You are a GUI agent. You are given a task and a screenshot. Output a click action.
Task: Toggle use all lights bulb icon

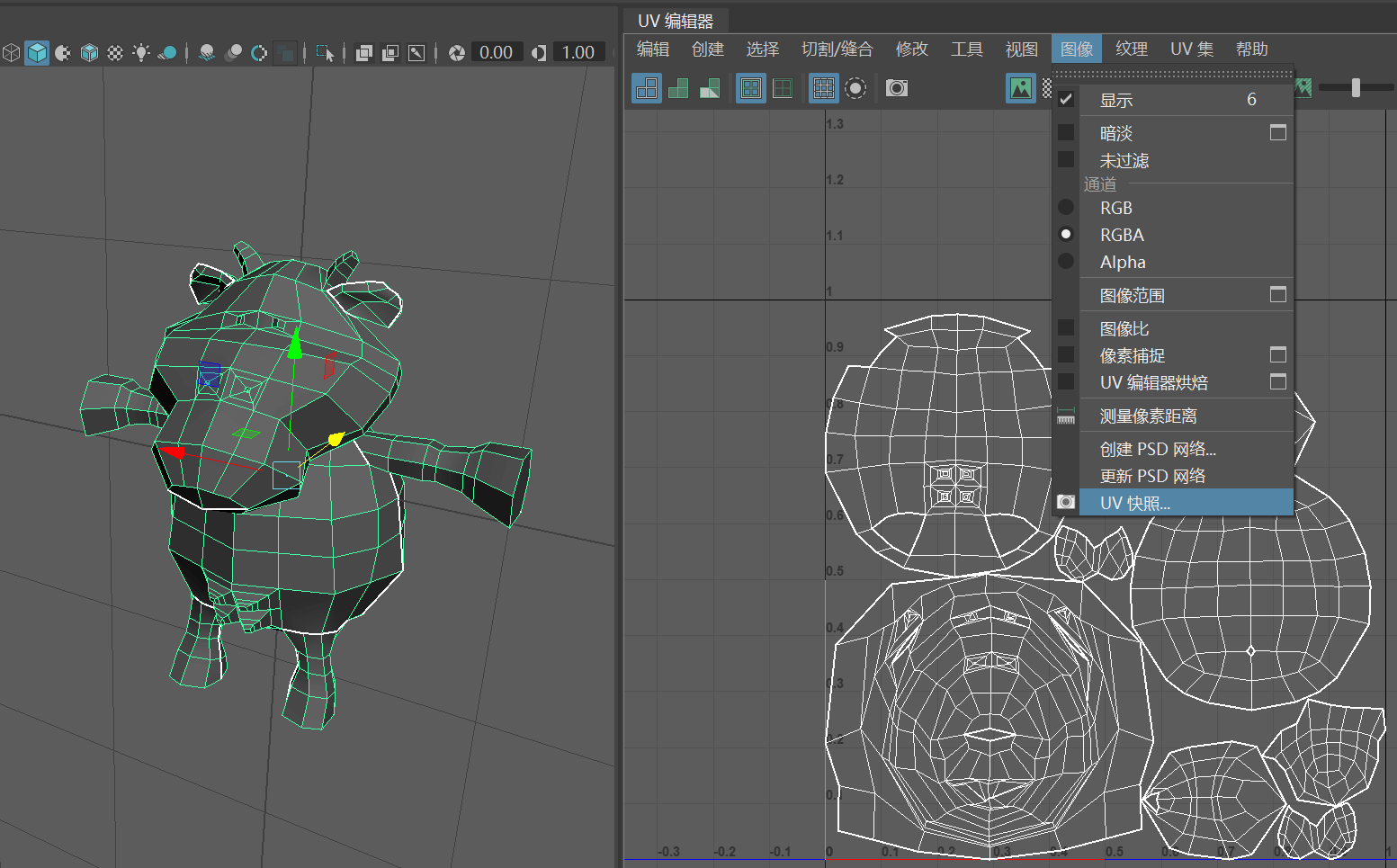tap(141, 53)
